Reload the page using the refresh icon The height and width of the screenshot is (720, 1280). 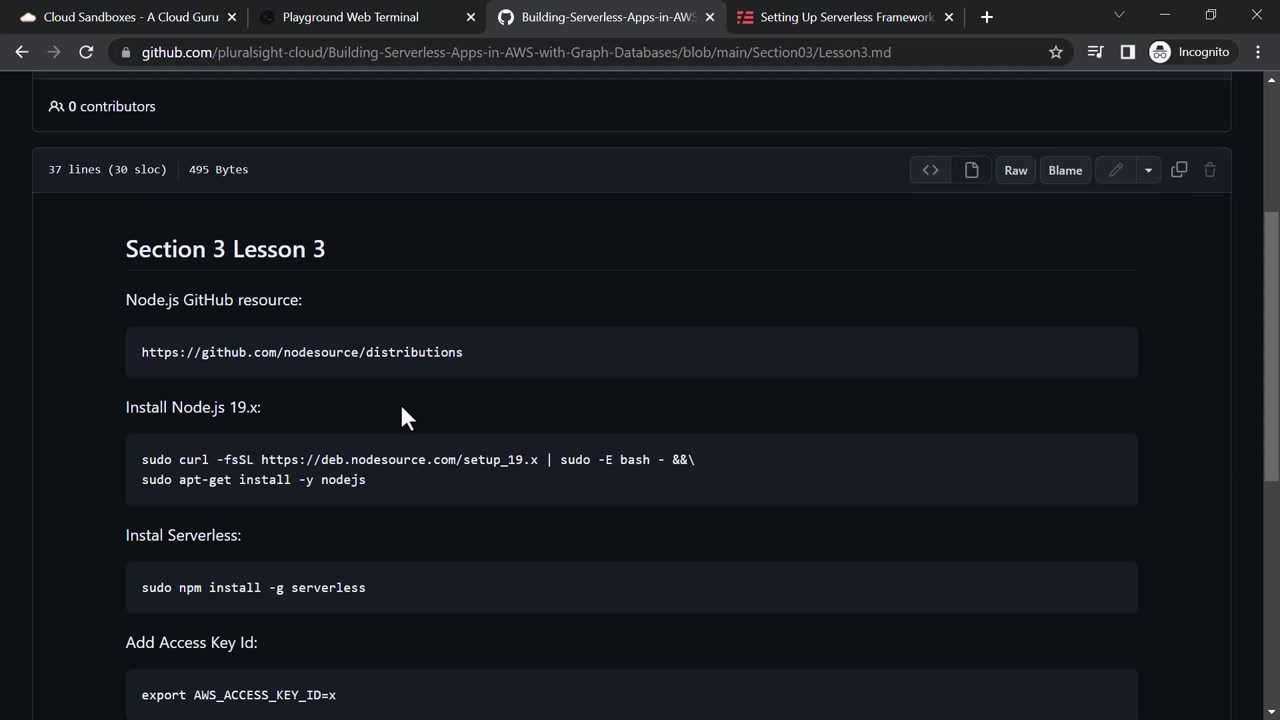[x=86, y=52]
